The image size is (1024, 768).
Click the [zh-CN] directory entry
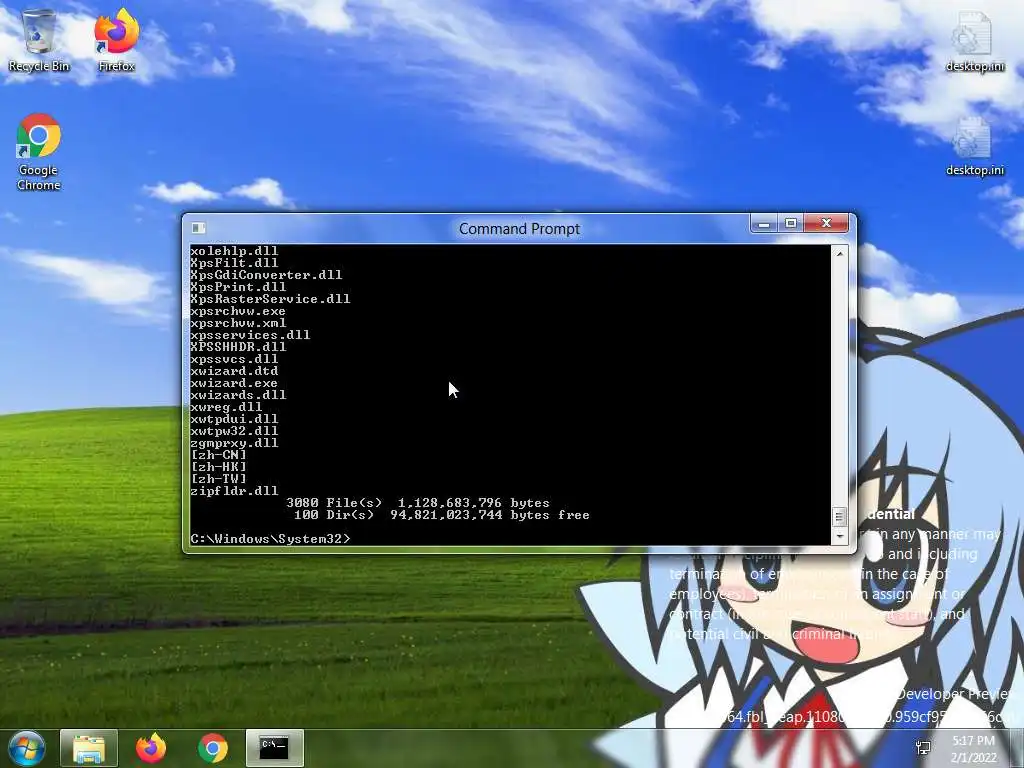click(219, 455)
